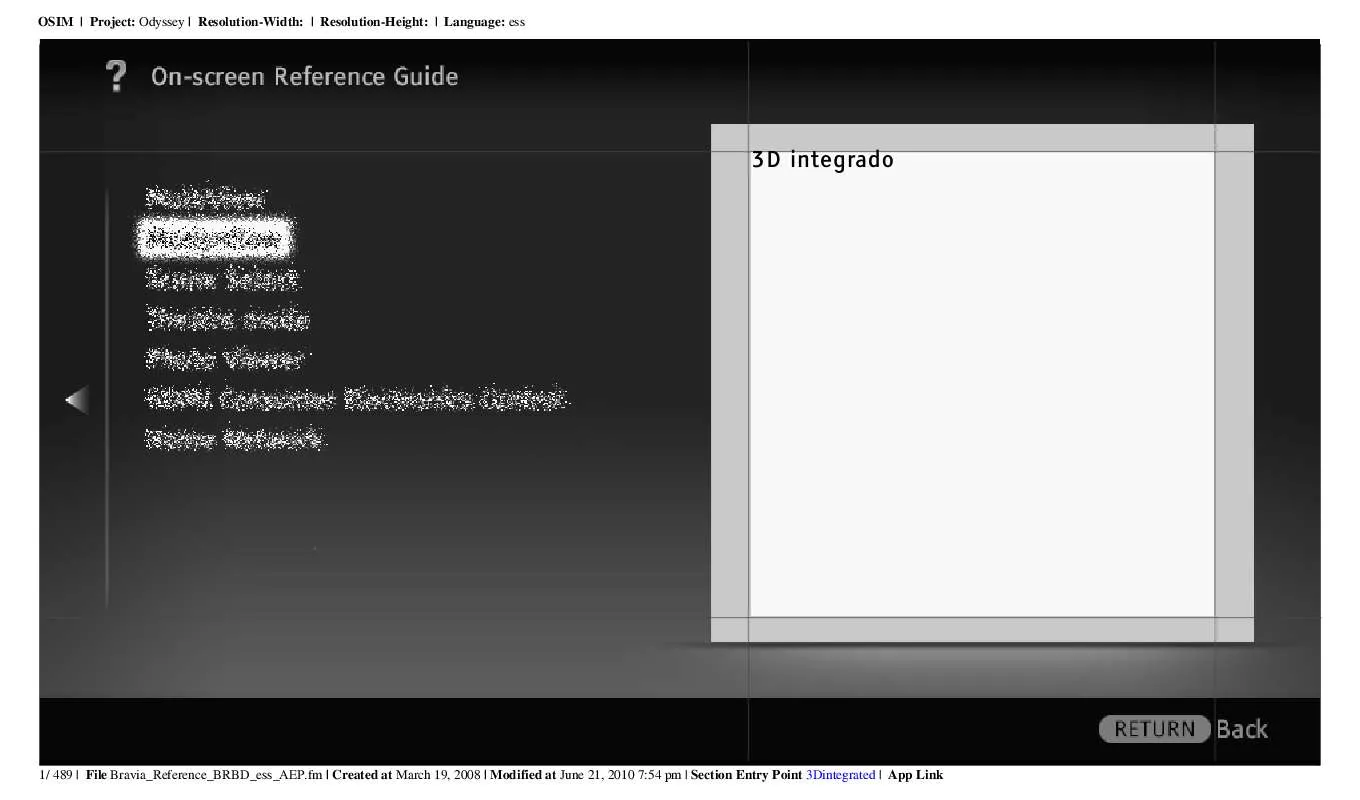
Task: Click the file name Bravia_Reference_BRBD_ess_AEP.fm
Action: (x=216, y=775)
